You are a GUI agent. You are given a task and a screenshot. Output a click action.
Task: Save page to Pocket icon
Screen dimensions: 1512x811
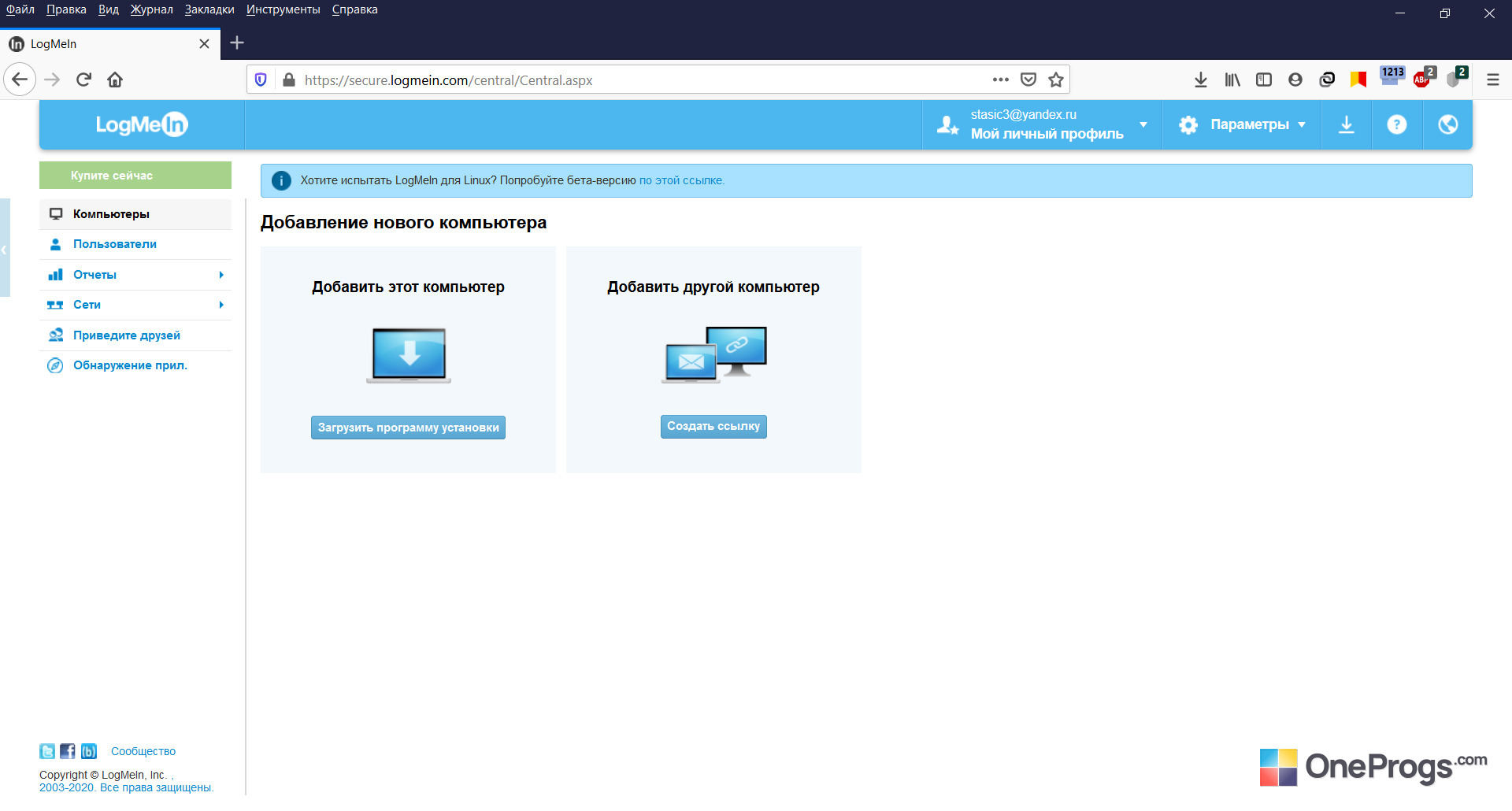(x=1028, y=80)
